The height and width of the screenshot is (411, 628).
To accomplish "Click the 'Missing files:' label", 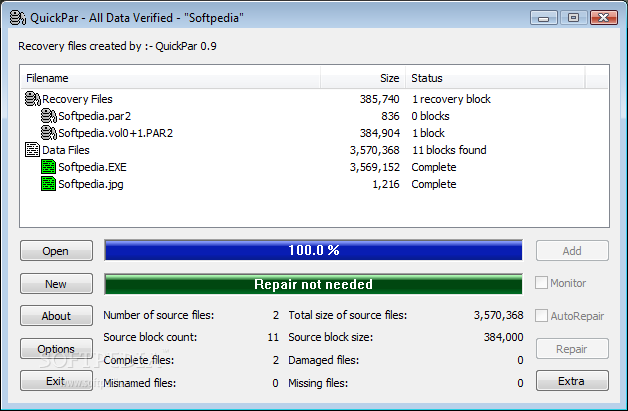I will coord(318,383).
